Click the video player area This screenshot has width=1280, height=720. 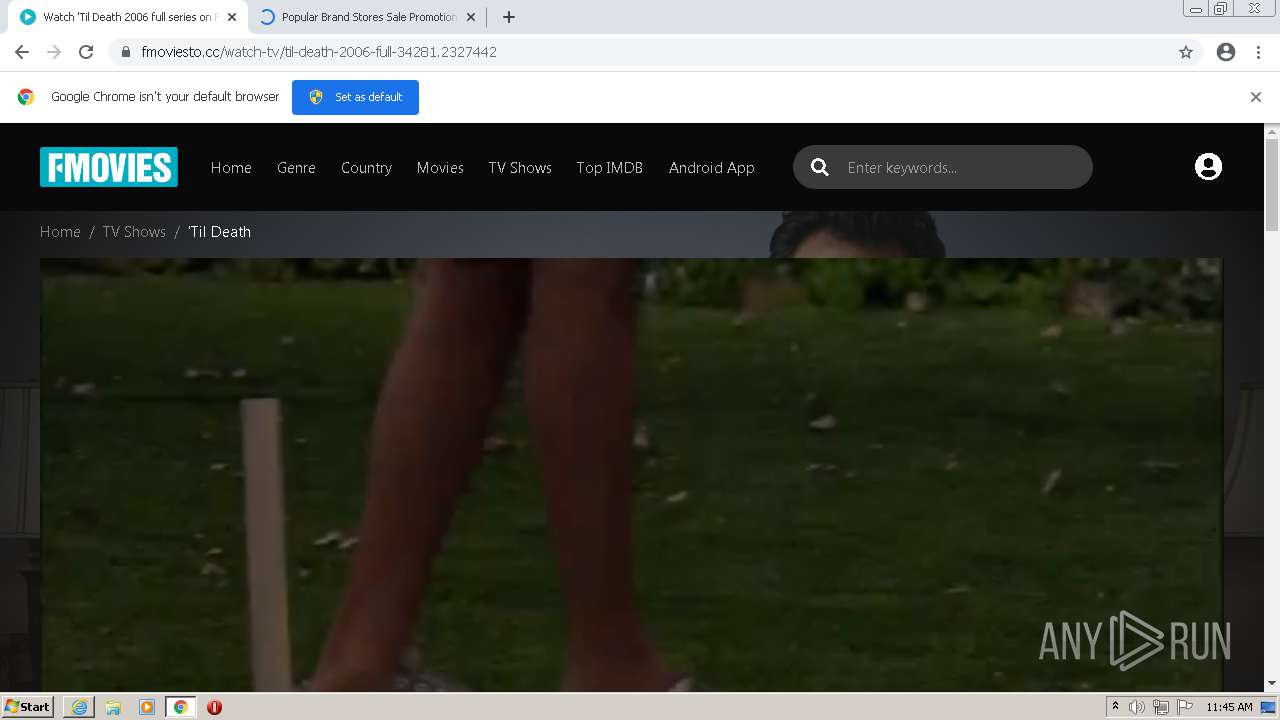(631, 474)
